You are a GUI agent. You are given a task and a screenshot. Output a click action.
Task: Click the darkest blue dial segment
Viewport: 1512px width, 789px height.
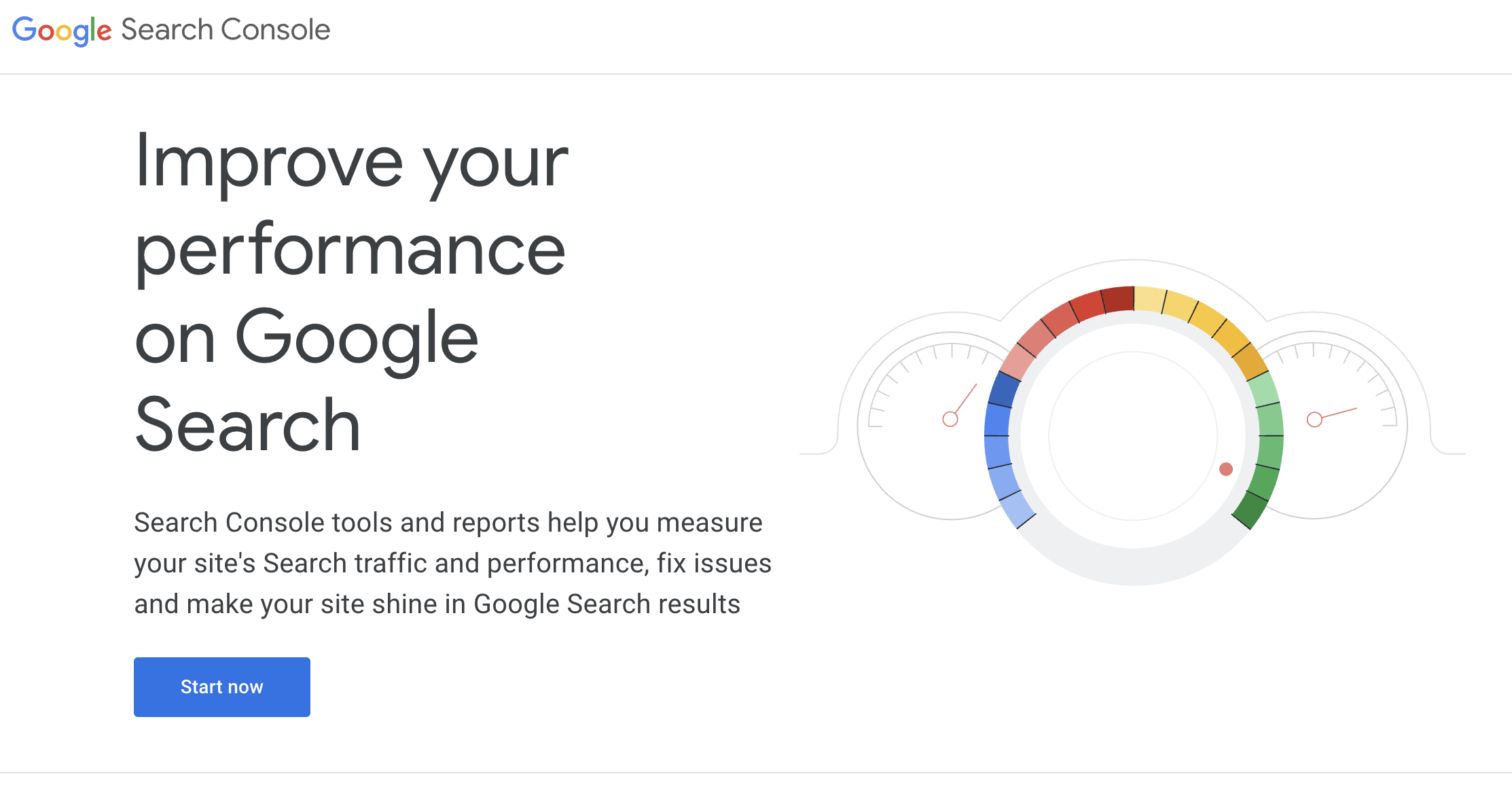1004,389
